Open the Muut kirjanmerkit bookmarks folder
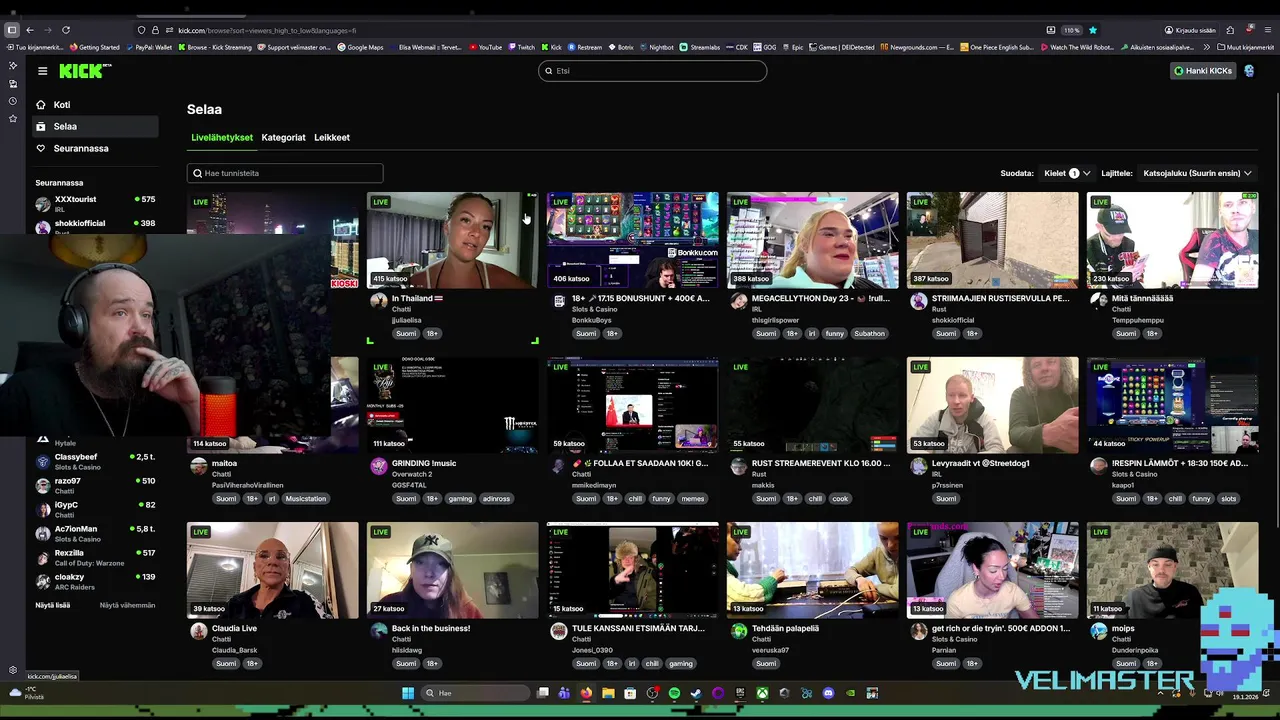 (x=1245, y=47)
